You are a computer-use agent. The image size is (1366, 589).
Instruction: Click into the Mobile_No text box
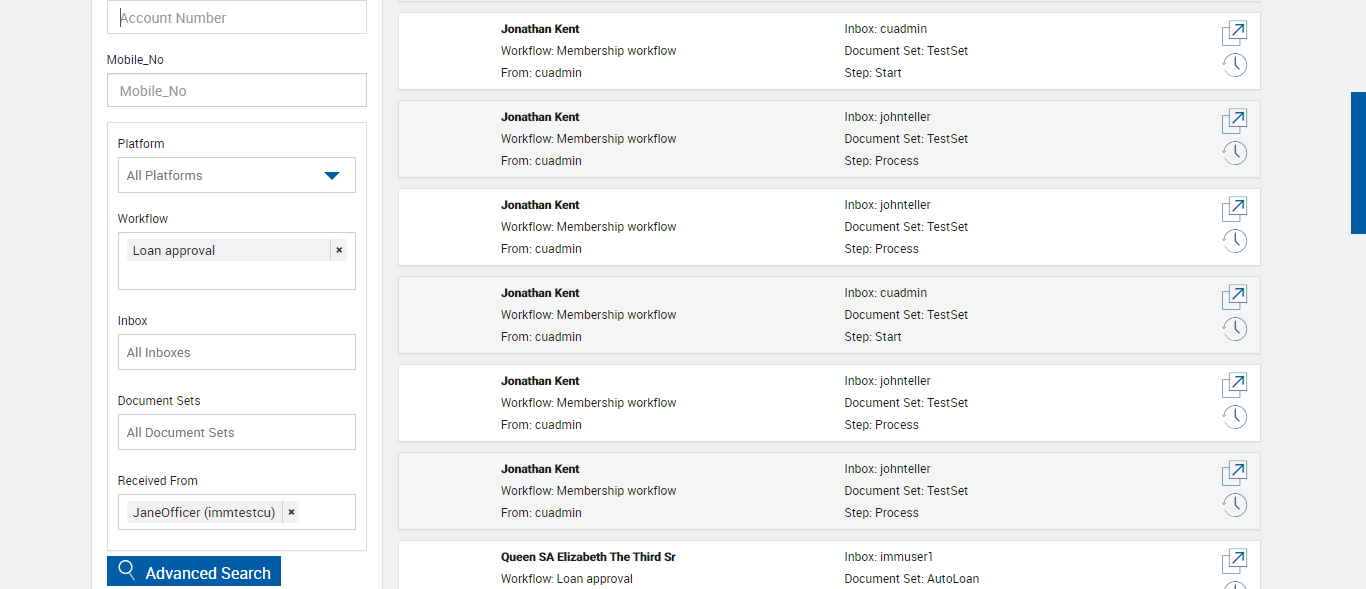(x=236, y=91)
